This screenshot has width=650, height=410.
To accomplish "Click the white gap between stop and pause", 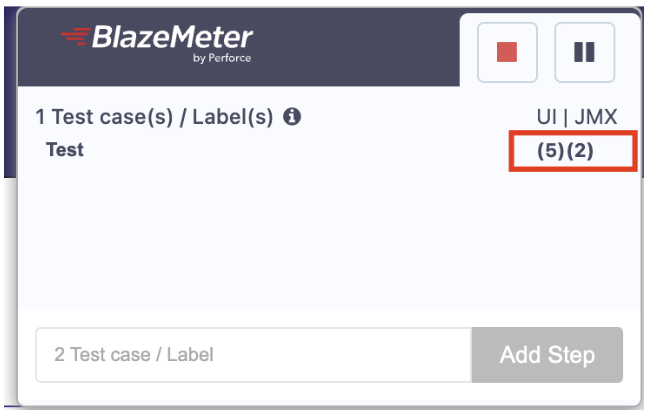I will pyautogui.click(x=545, y=52).
